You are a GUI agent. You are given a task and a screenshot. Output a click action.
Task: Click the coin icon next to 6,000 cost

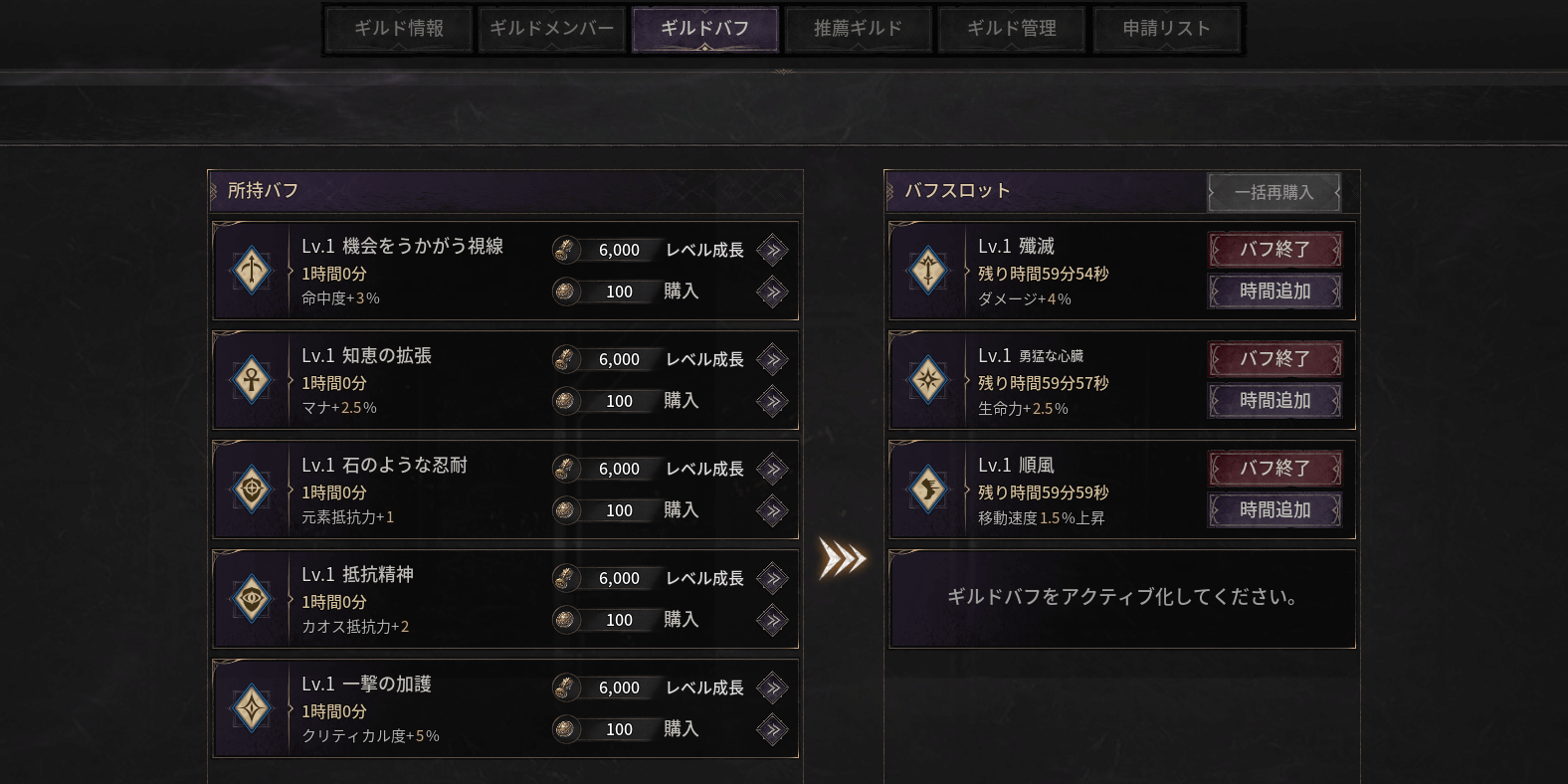click(565, 250)
